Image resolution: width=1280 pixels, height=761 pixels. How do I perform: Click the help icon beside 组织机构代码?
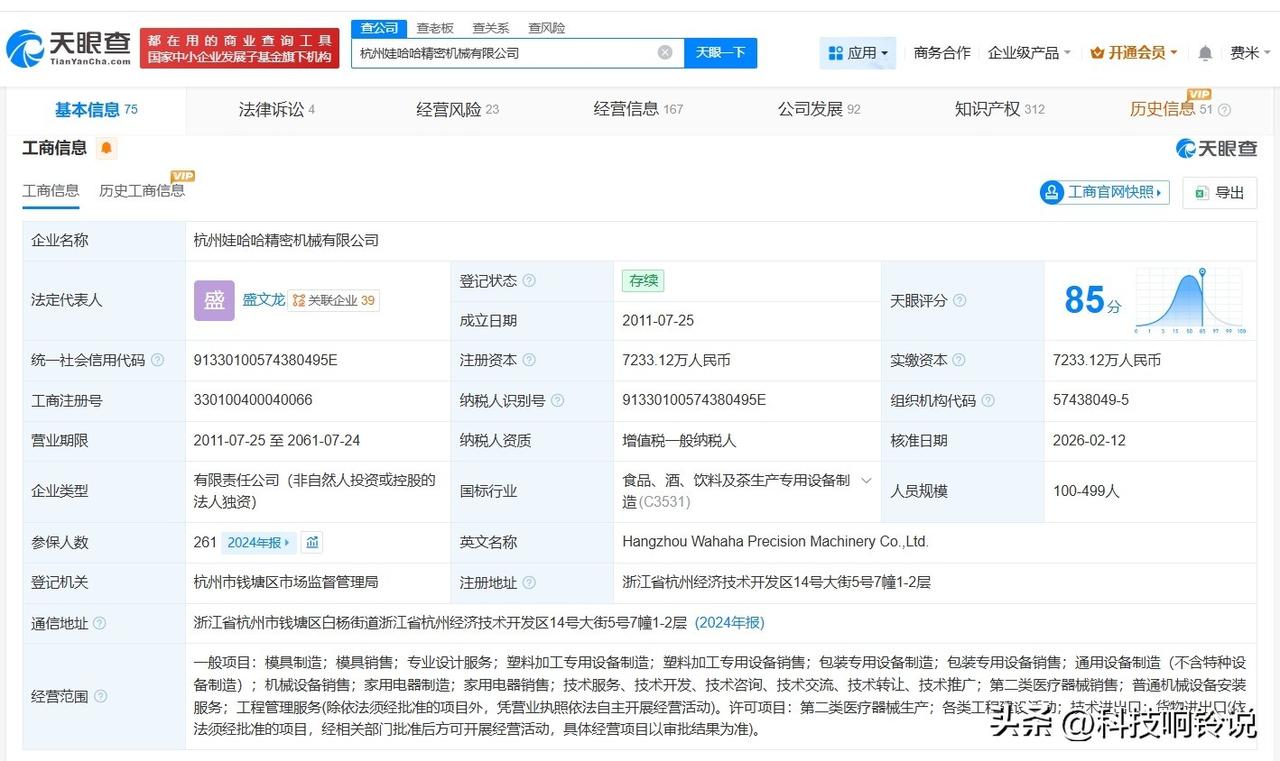(x=988, y=401)
